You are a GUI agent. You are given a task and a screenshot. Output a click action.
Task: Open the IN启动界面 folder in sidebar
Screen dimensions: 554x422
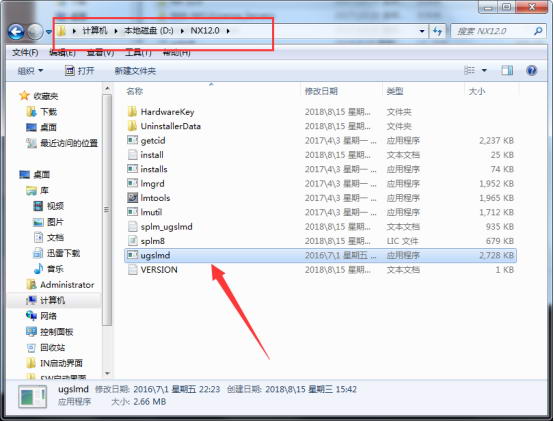coord(55,363)
